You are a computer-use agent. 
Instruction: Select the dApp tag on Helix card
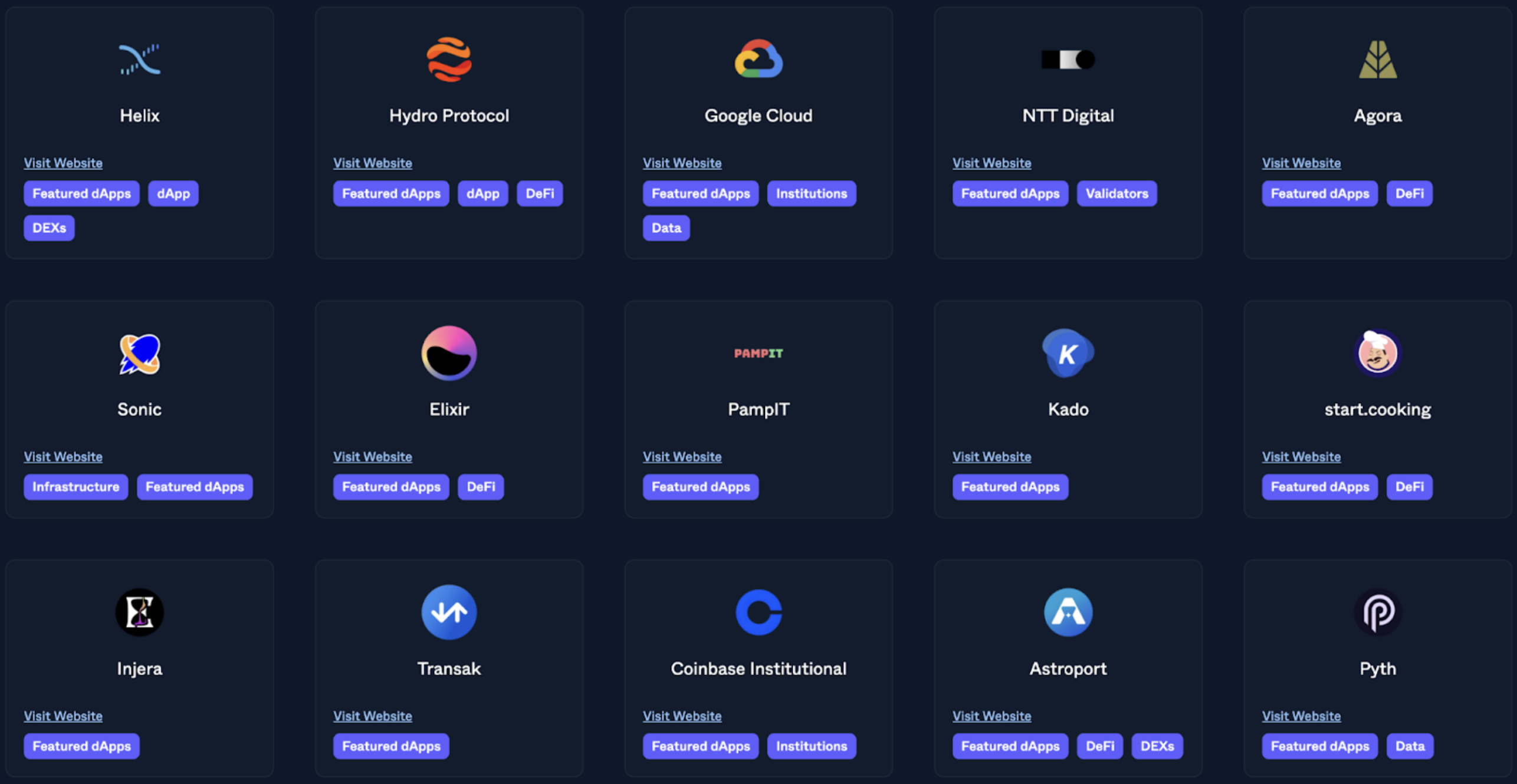click(x=173, y=193)
